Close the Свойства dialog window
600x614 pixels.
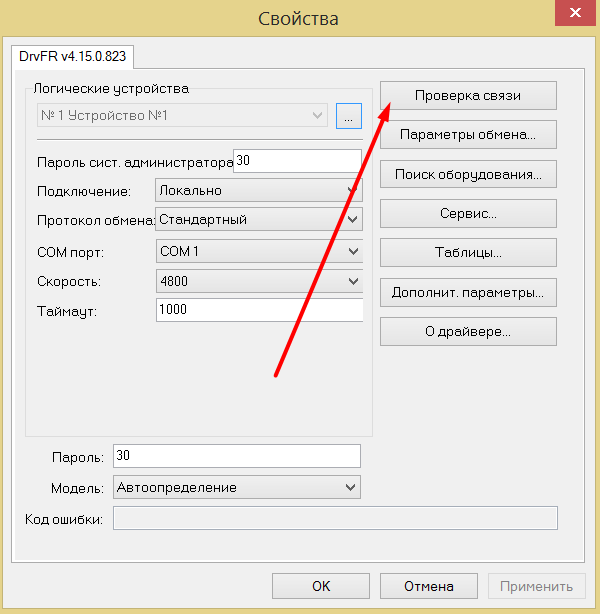click(575, 13)
